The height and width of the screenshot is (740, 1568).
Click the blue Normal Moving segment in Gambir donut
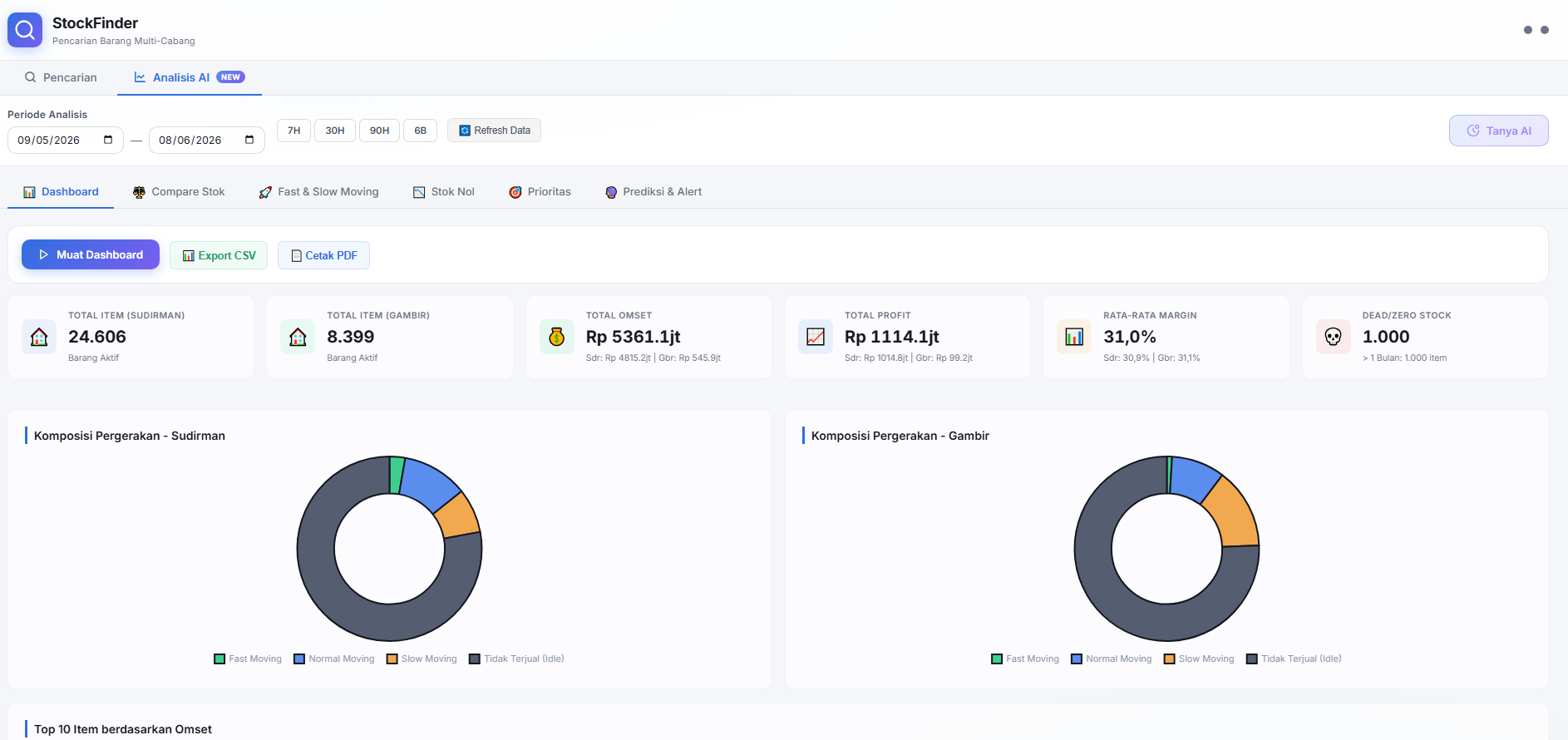click(1194, 479)
